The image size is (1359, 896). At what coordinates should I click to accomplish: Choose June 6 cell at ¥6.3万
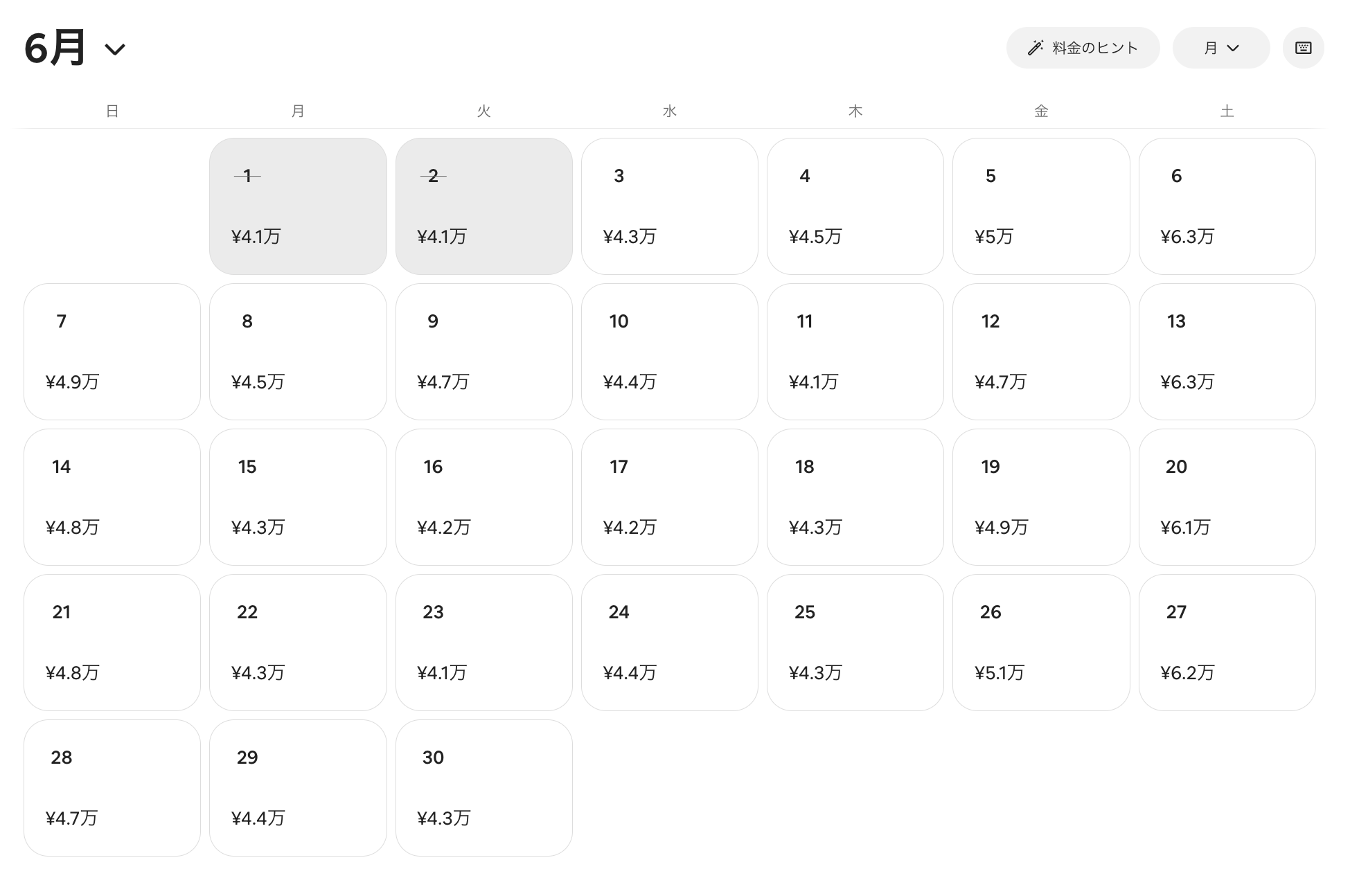click(1227, 206)
